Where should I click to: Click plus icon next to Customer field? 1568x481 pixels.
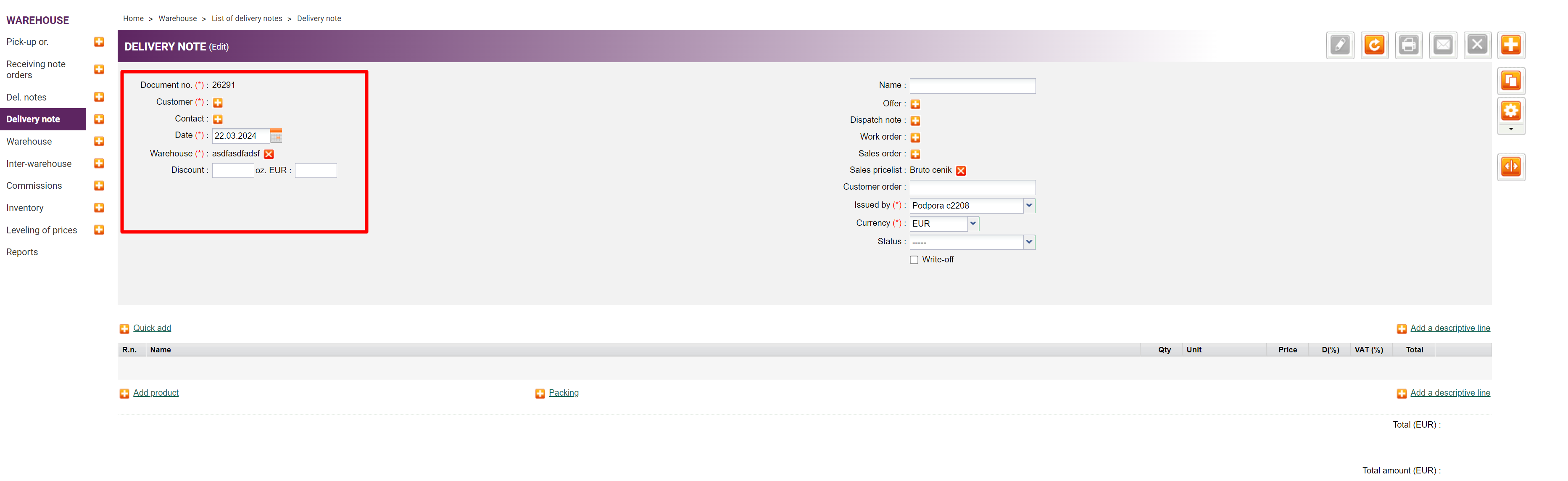218,102
